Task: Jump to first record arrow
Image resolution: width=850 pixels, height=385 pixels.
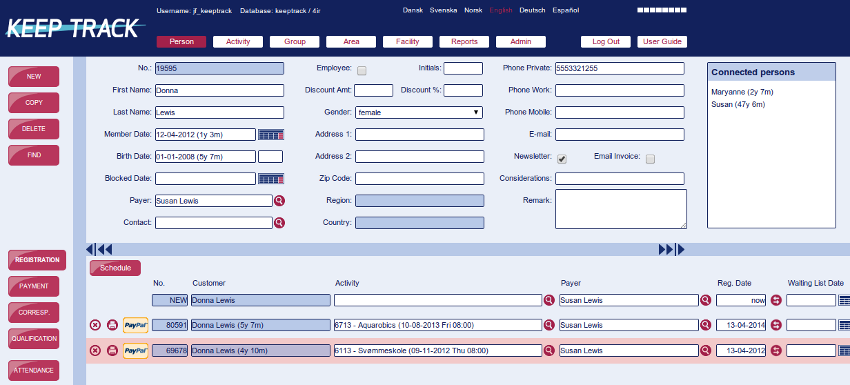Action: tap(91, 249)
